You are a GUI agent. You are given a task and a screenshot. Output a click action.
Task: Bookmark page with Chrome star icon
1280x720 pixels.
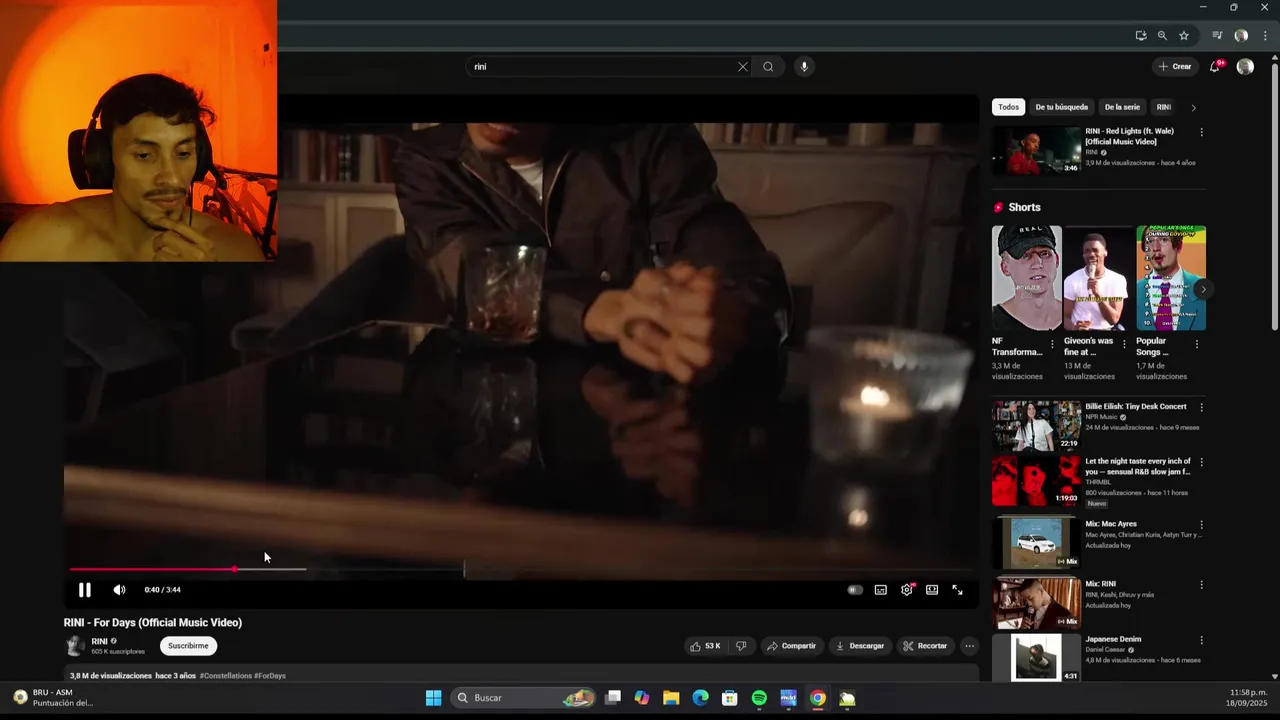tap(1184, 36)
